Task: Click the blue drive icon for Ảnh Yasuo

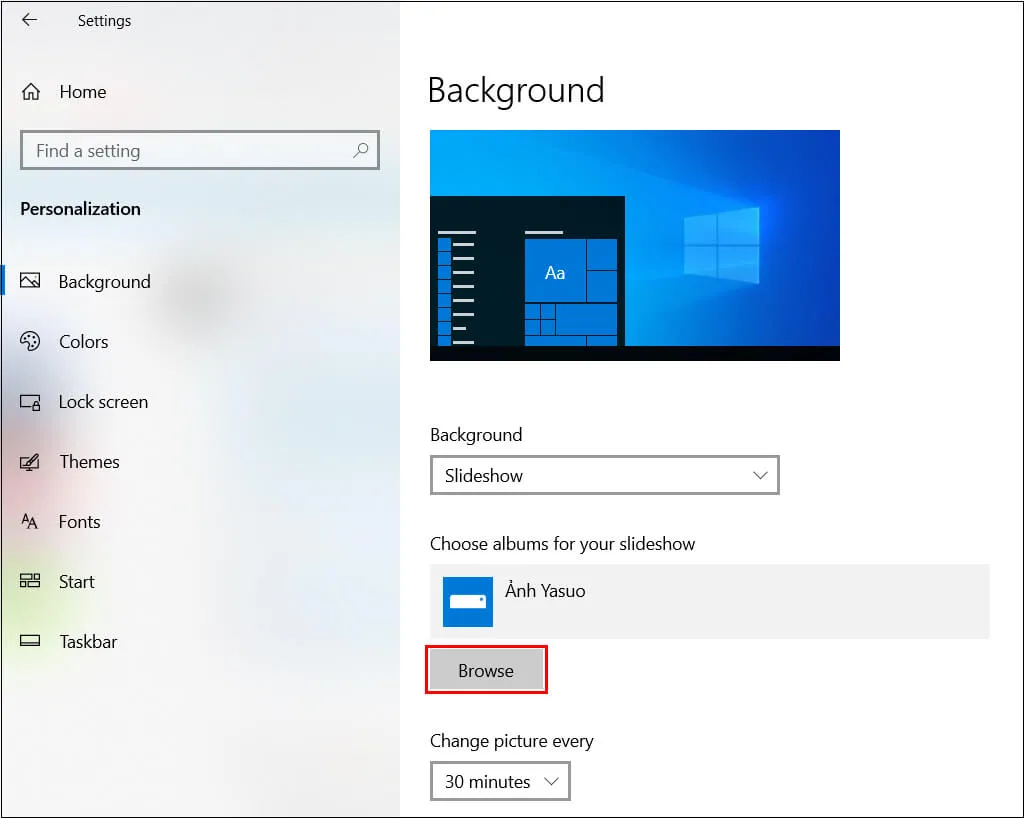Action: pos(468,601)
